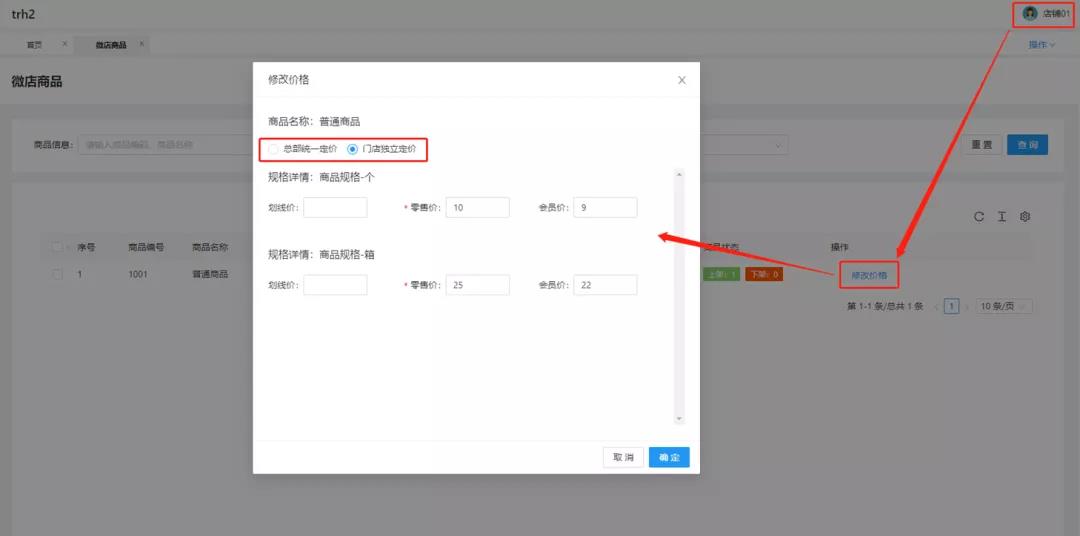Tick the checkbox for row 1 product

pyautogui.click(x=58, y=274)
